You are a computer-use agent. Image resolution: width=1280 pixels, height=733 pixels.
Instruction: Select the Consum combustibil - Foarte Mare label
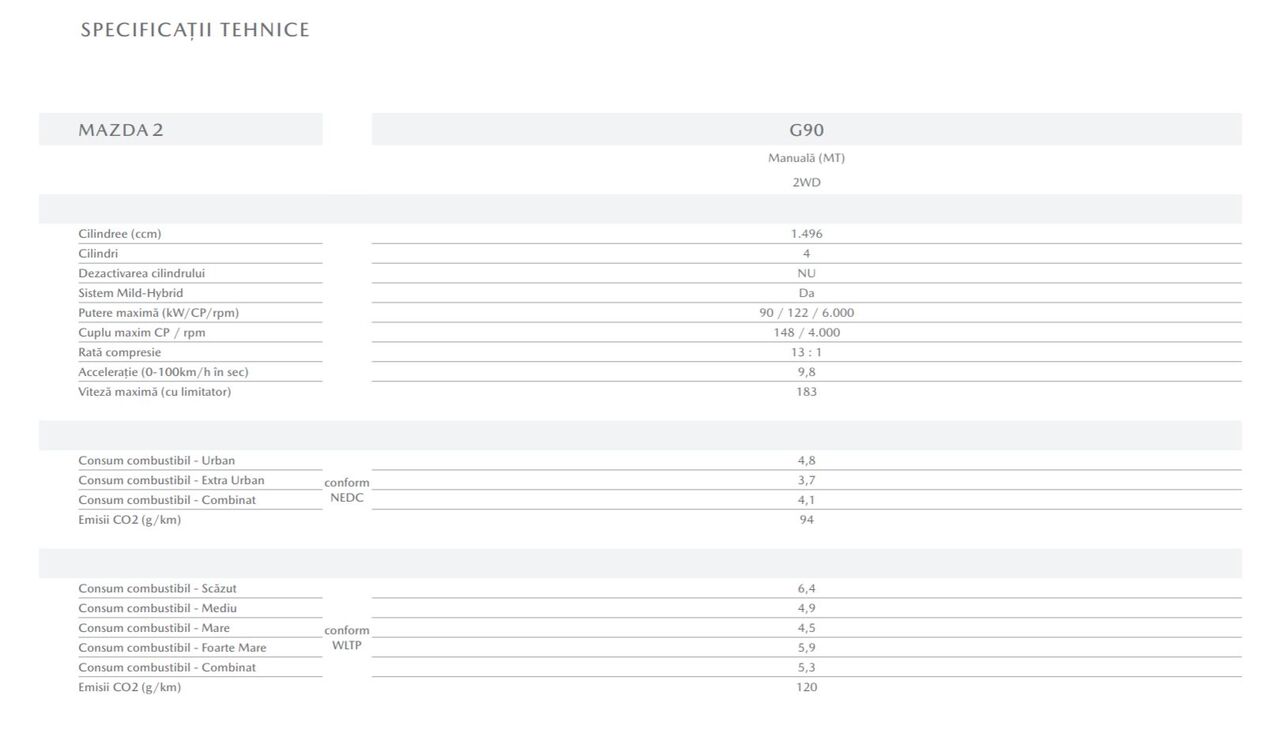point(173,648)
